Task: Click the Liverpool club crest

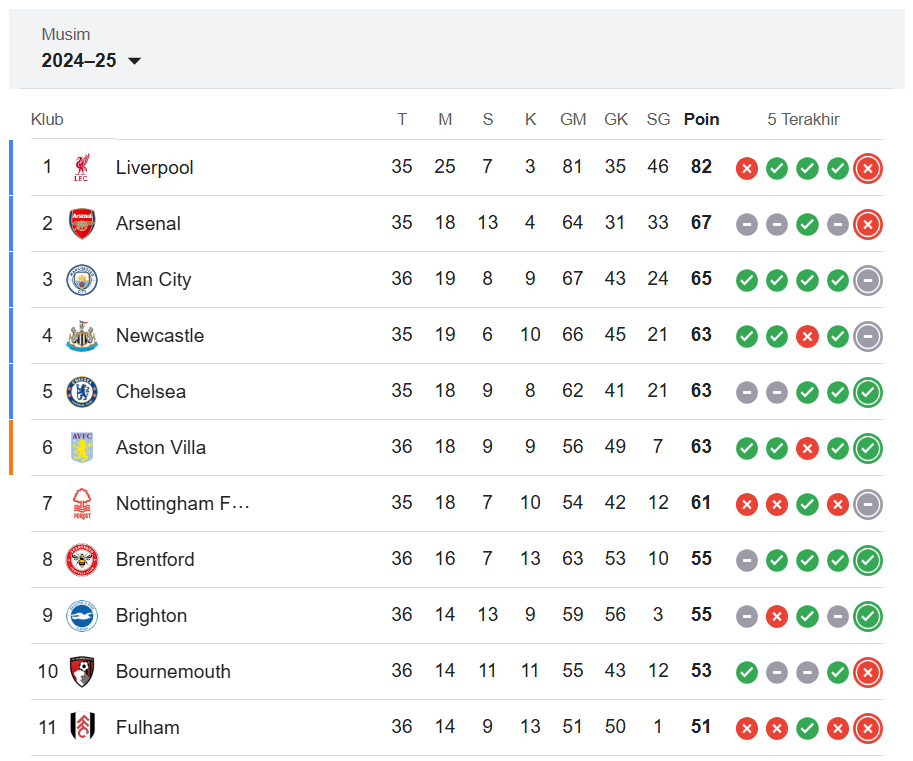Action: pos(82,168)
